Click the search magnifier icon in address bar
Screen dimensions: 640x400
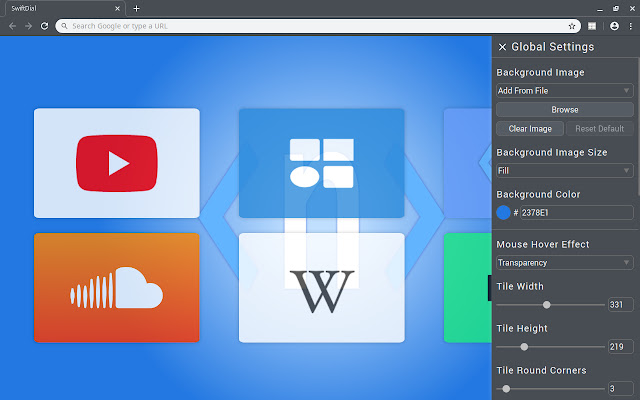coord(64,26)
